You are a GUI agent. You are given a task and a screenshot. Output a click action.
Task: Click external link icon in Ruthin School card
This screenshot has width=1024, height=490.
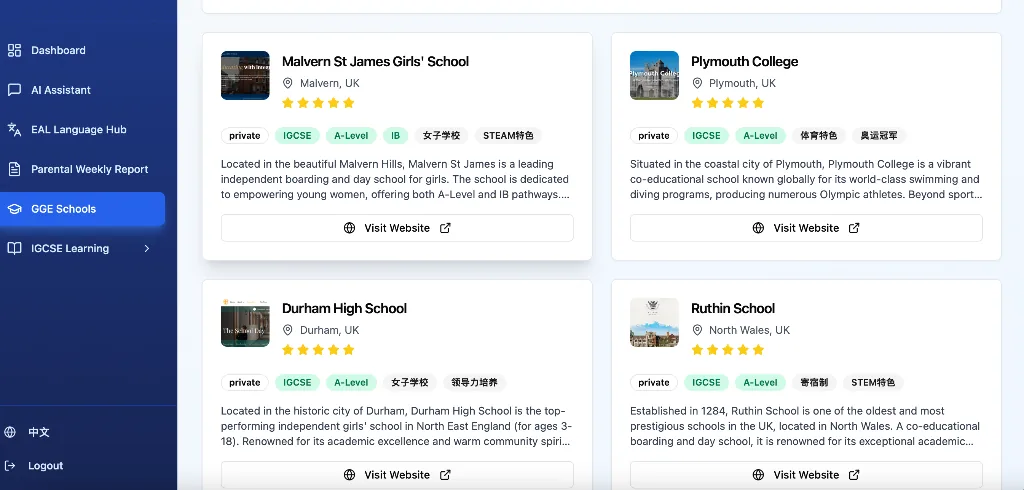(x=854, y=475)
